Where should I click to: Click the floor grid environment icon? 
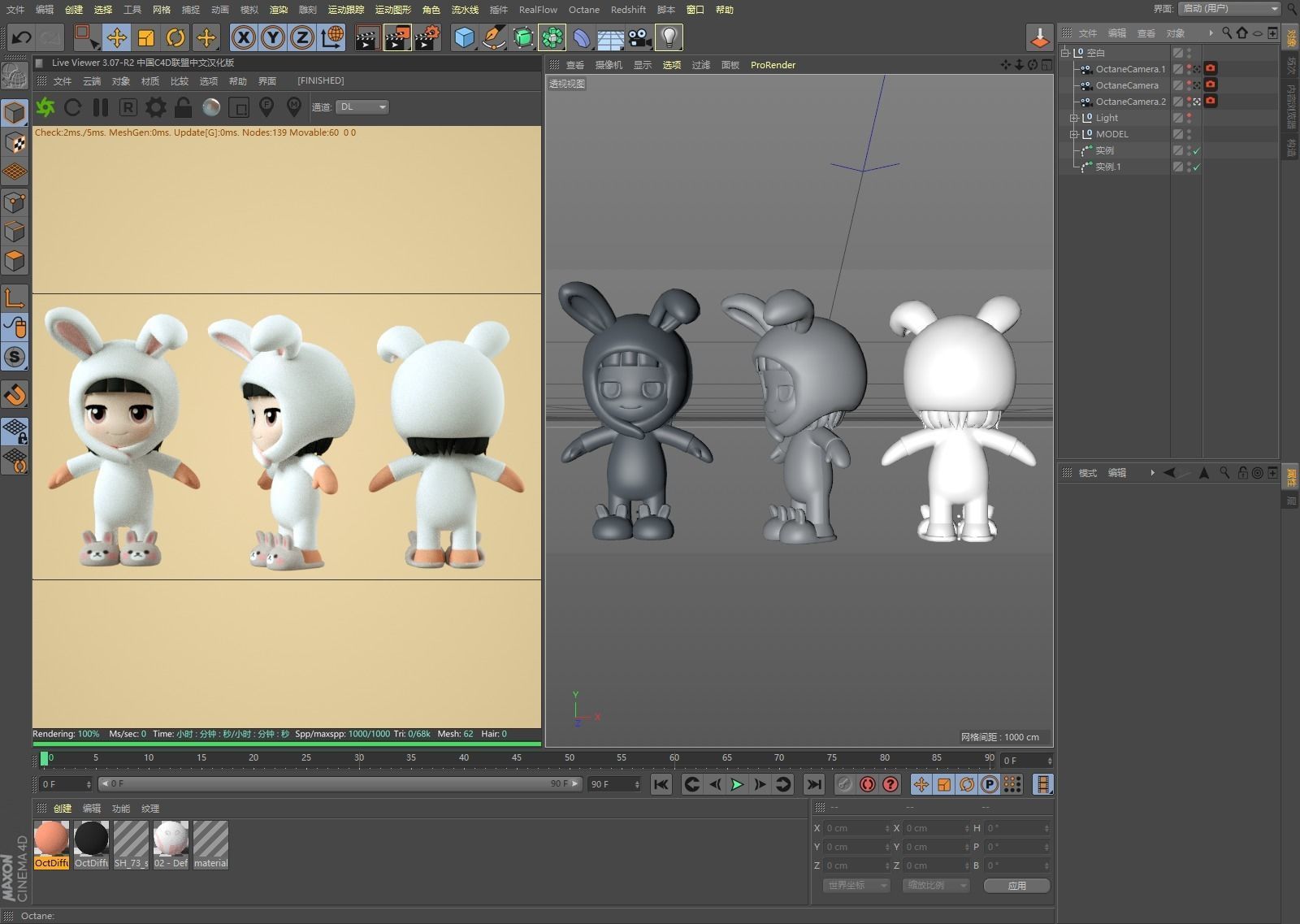point(610,37)
